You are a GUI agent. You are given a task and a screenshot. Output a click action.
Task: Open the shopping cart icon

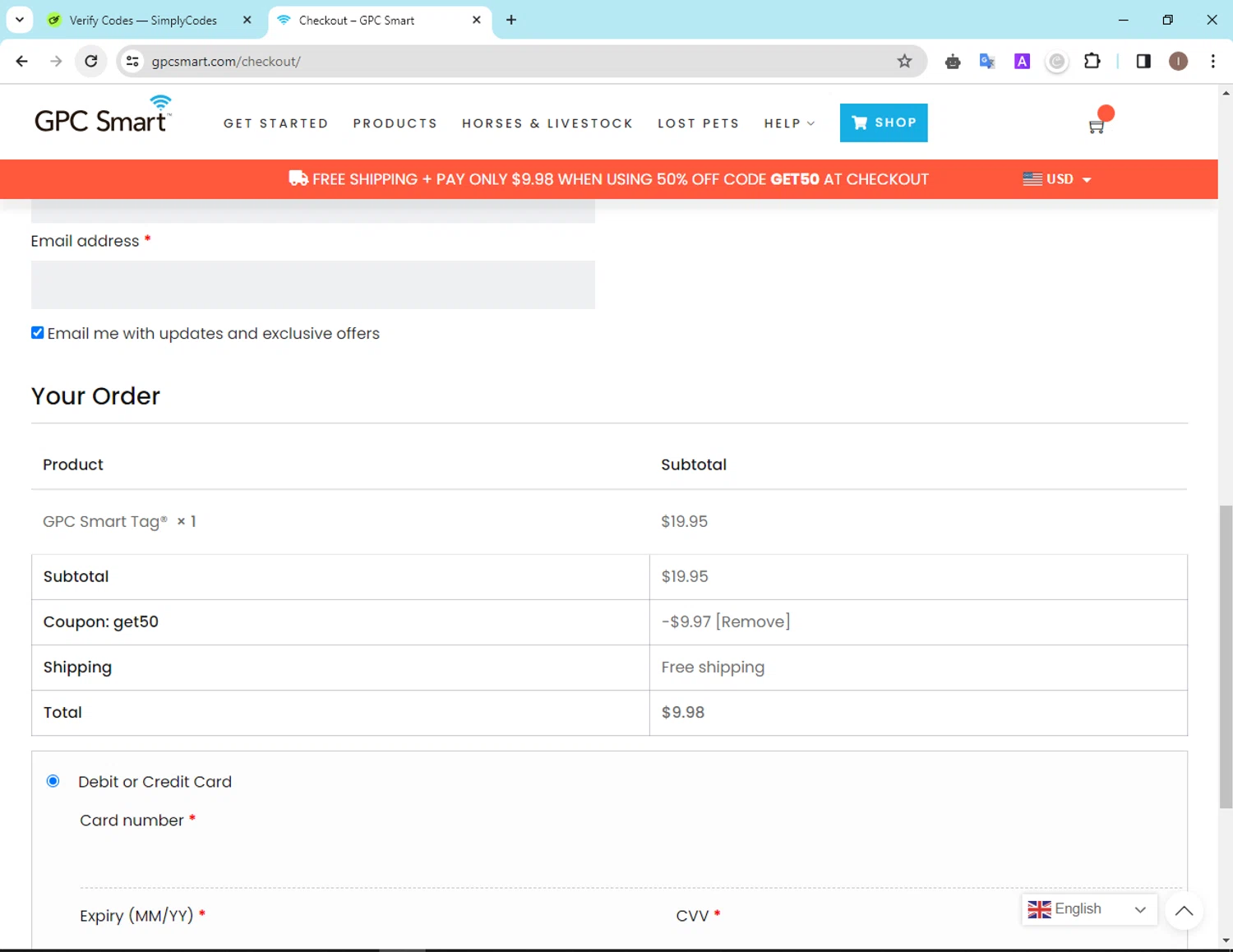[x=1097, y=127]
